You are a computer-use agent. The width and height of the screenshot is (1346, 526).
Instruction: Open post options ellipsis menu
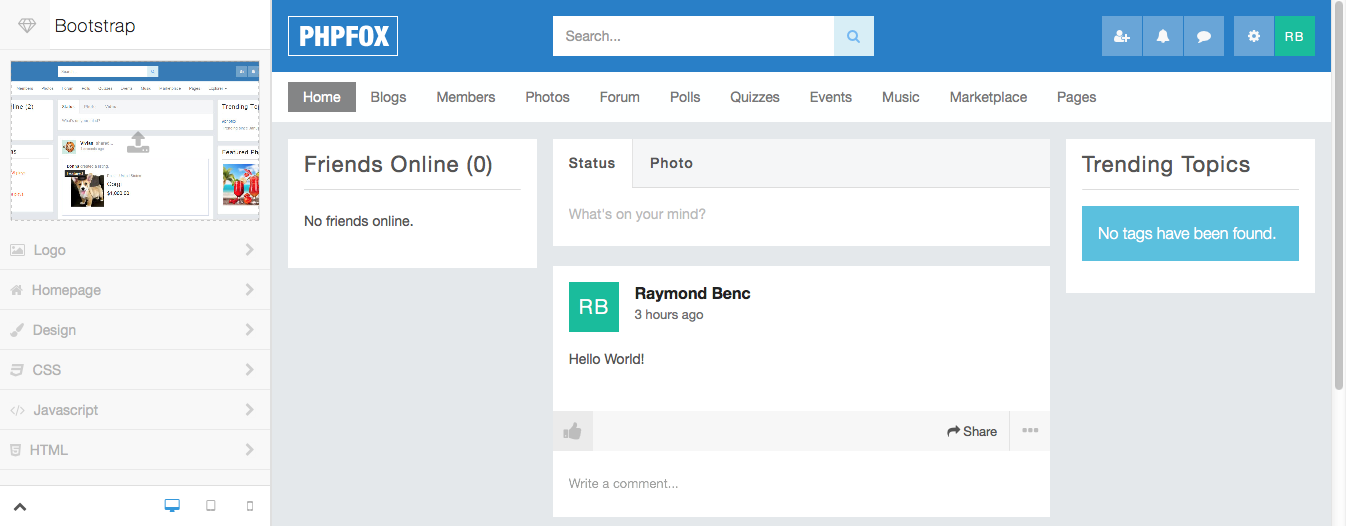point(1030,431)
